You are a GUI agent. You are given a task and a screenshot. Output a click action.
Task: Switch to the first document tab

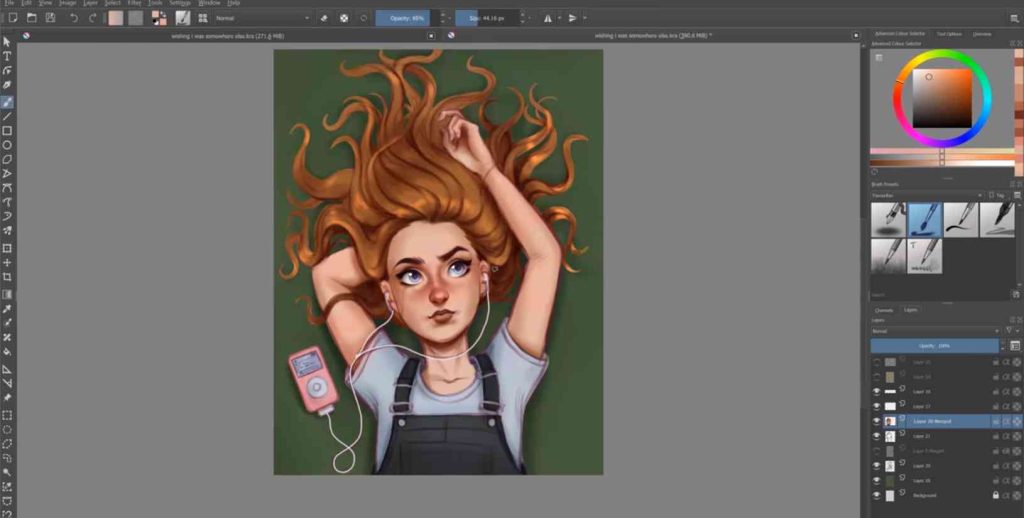[x=228, y=36]
